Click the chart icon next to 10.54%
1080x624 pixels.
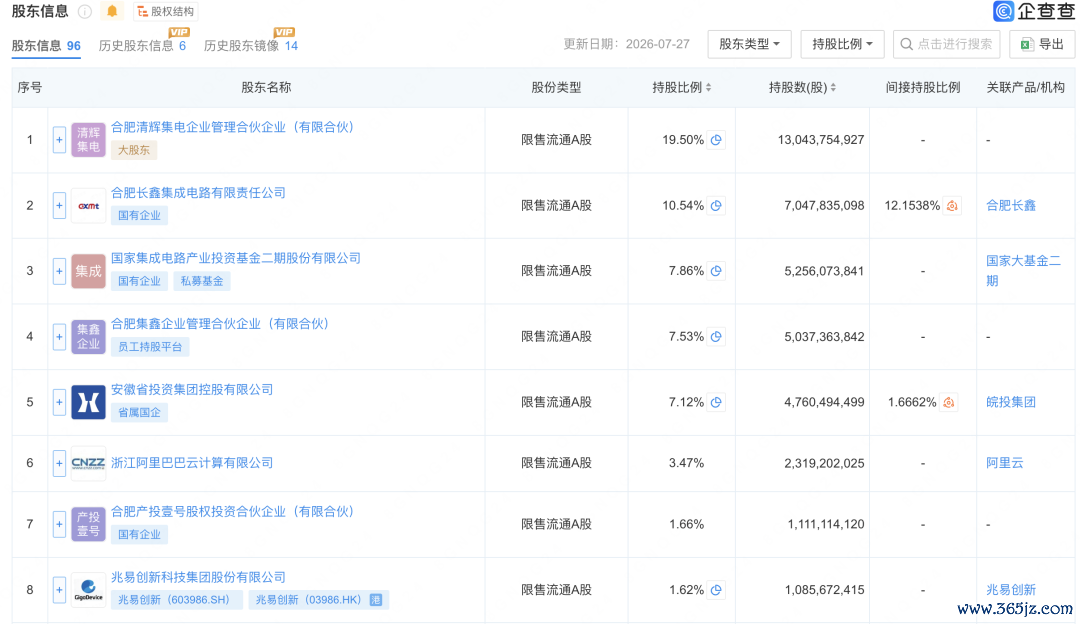point(716,205)
